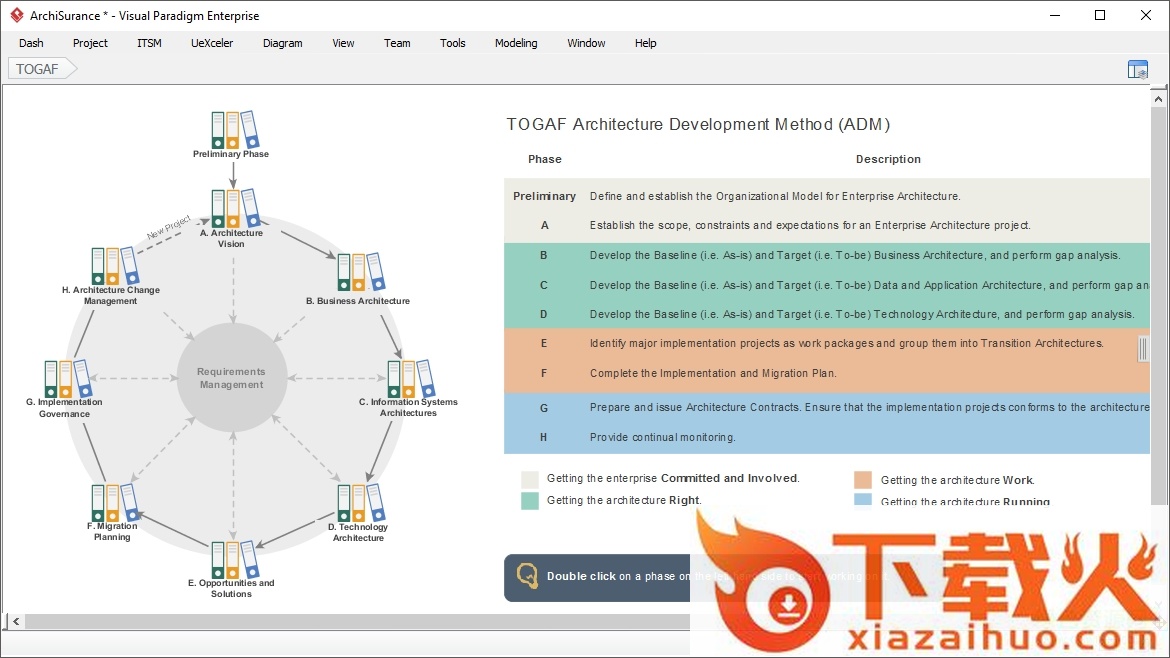Click the gray 'Committed and Involved' legend swatch
1170x658 pixels.
(x=530, y=479)
